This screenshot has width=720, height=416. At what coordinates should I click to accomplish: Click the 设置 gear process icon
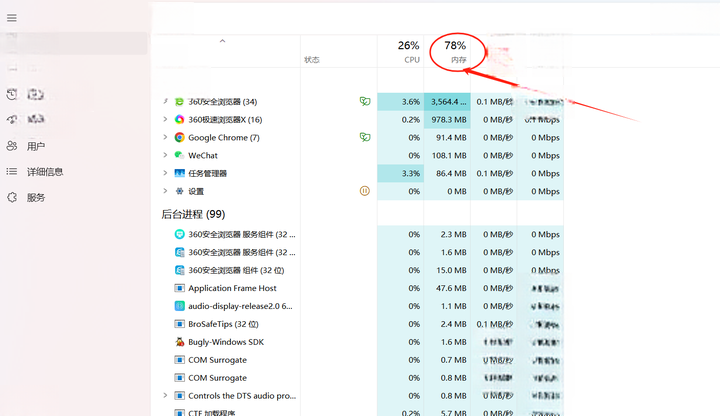pos(180,191)
